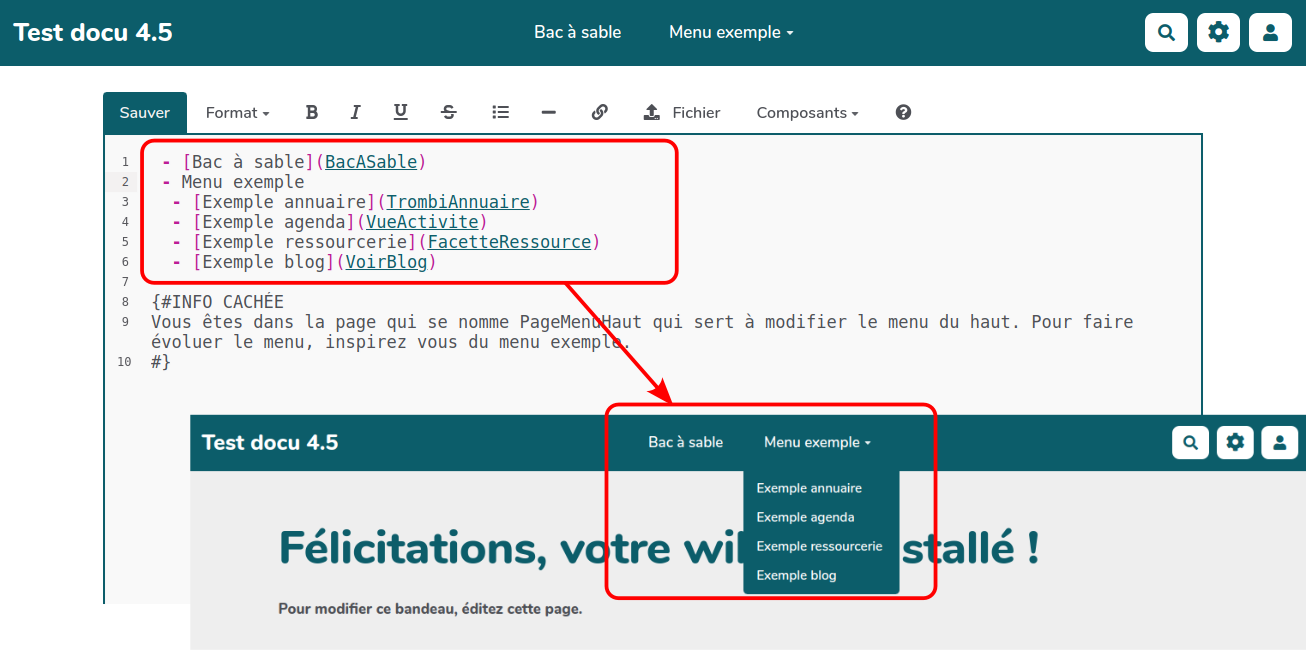Open the VoirBlog link in the editor
The image size is (1306, 654).
386,261
